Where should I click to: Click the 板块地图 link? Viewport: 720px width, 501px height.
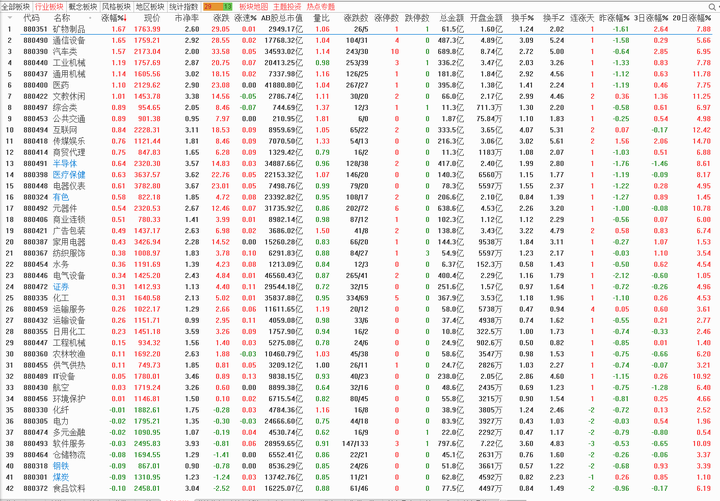click(253, 6)
